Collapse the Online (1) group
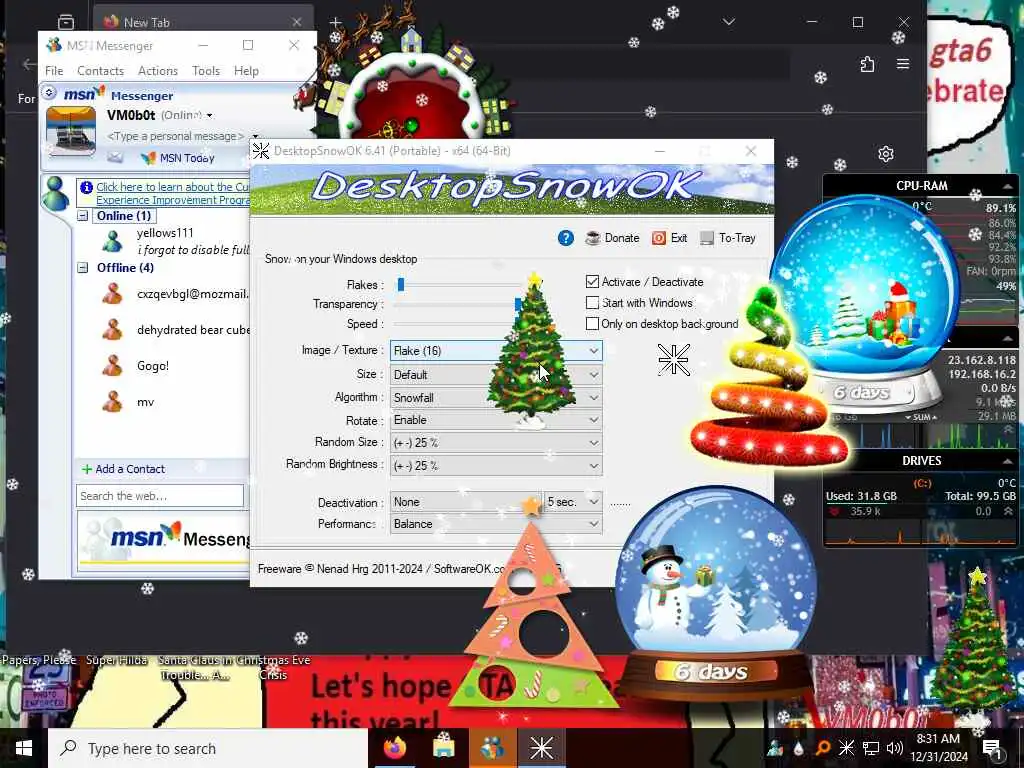This screenshot has height=768, width=1024. pyautogui.click(x=83, y=216)
